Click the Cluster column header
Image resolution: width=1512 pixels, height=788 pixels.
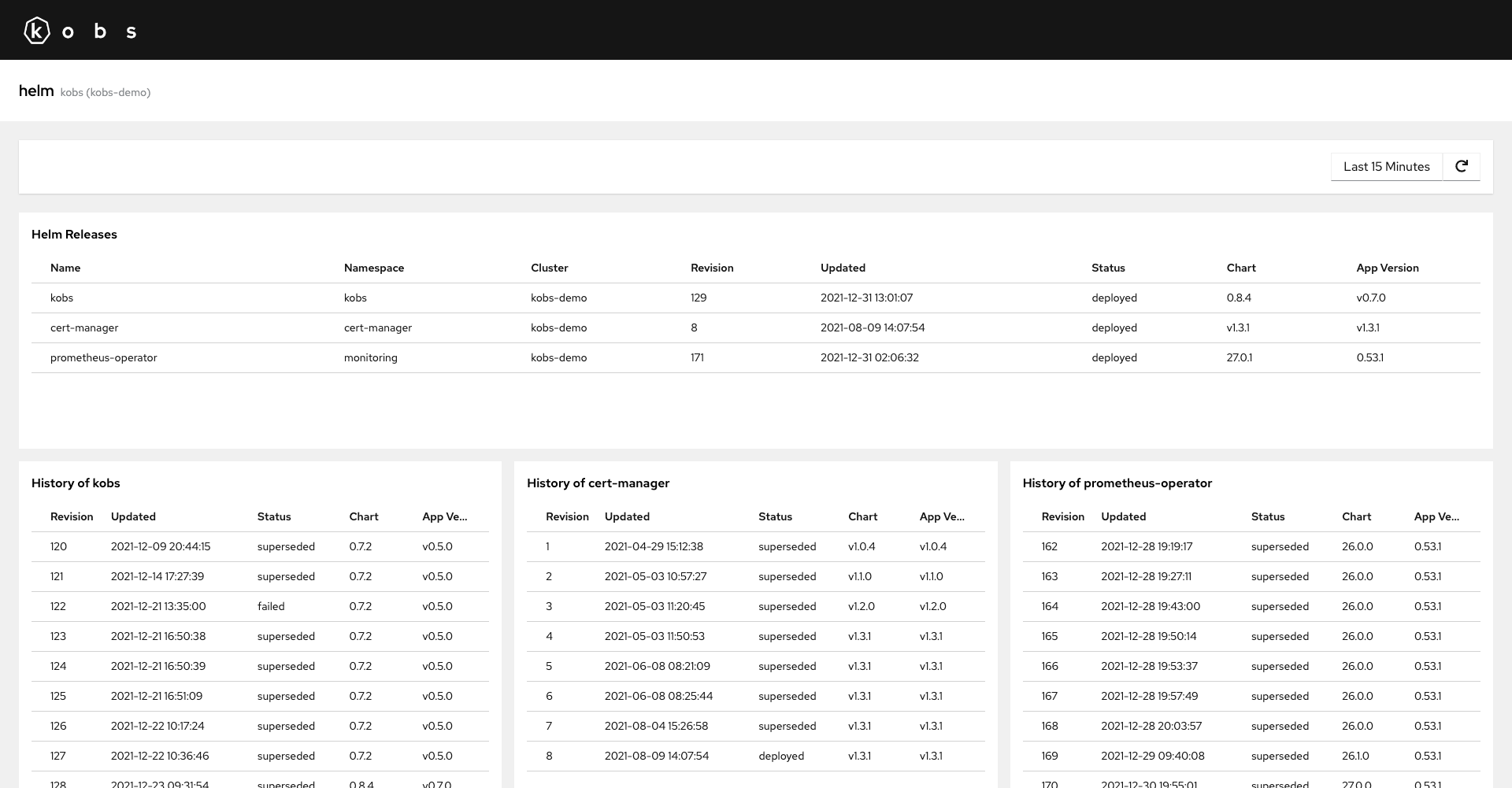[x=550, y=268]
